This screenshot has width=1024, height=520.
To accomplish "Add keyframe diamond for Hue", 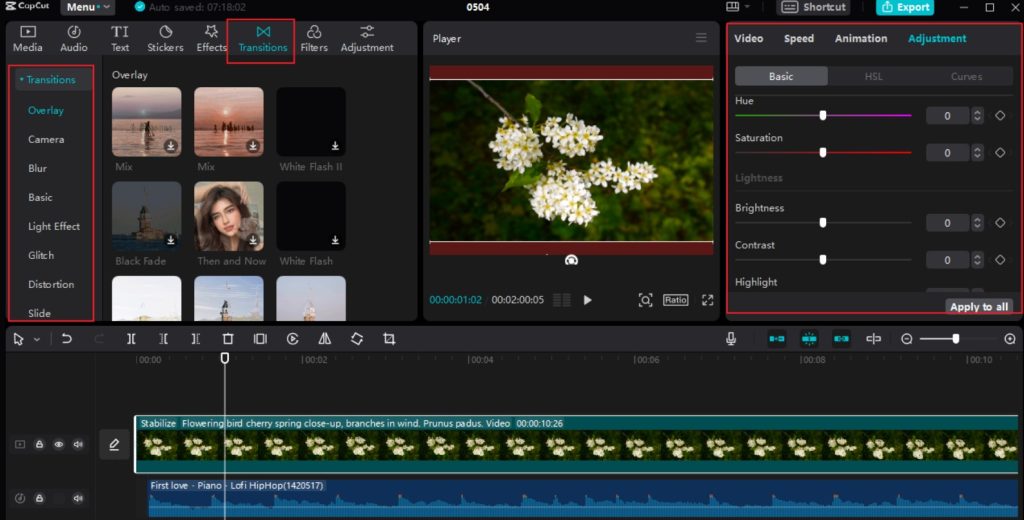I will 999,116.
